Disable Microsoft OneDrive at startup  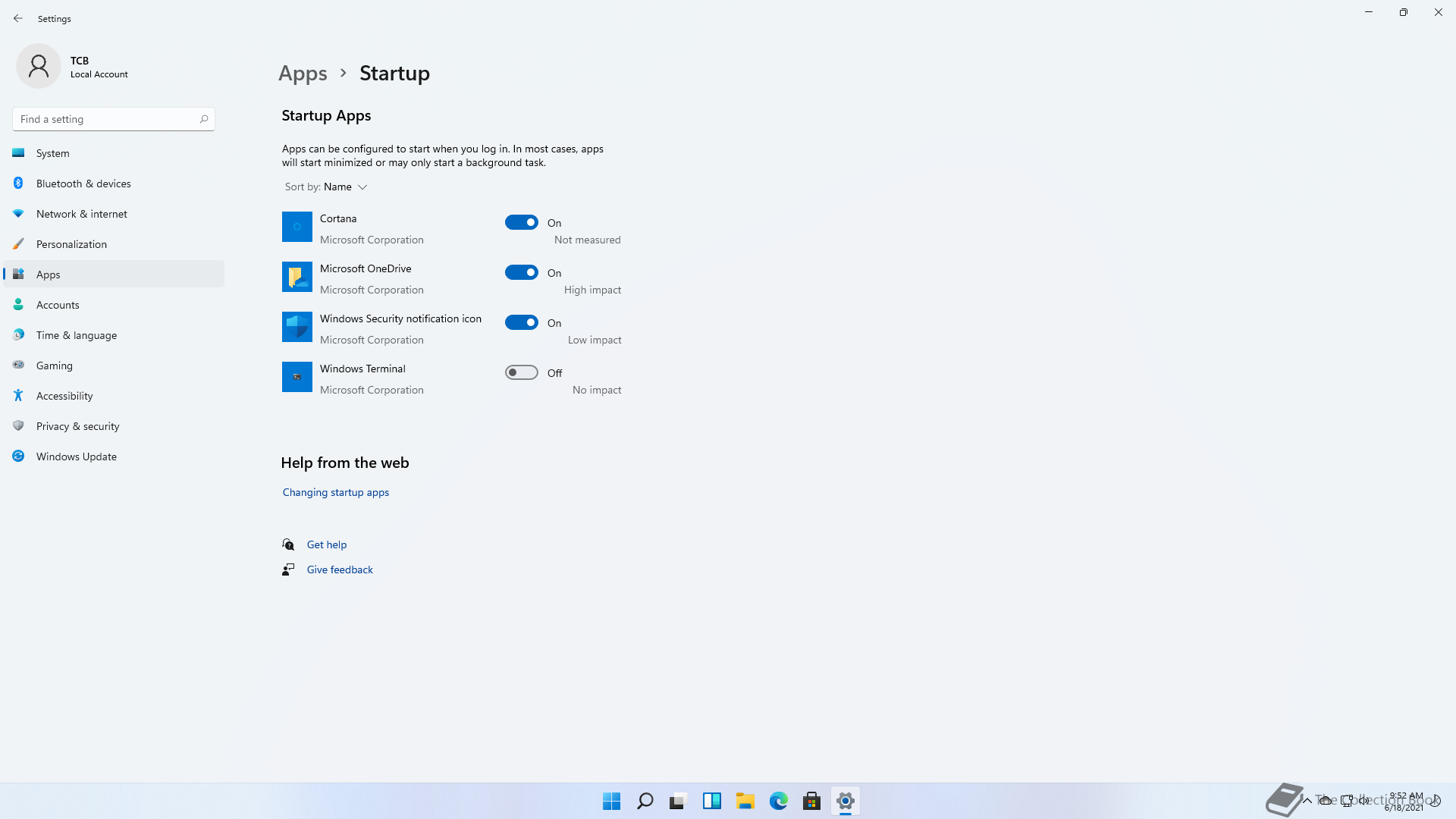pyautogui.click(x=522, y=272)
